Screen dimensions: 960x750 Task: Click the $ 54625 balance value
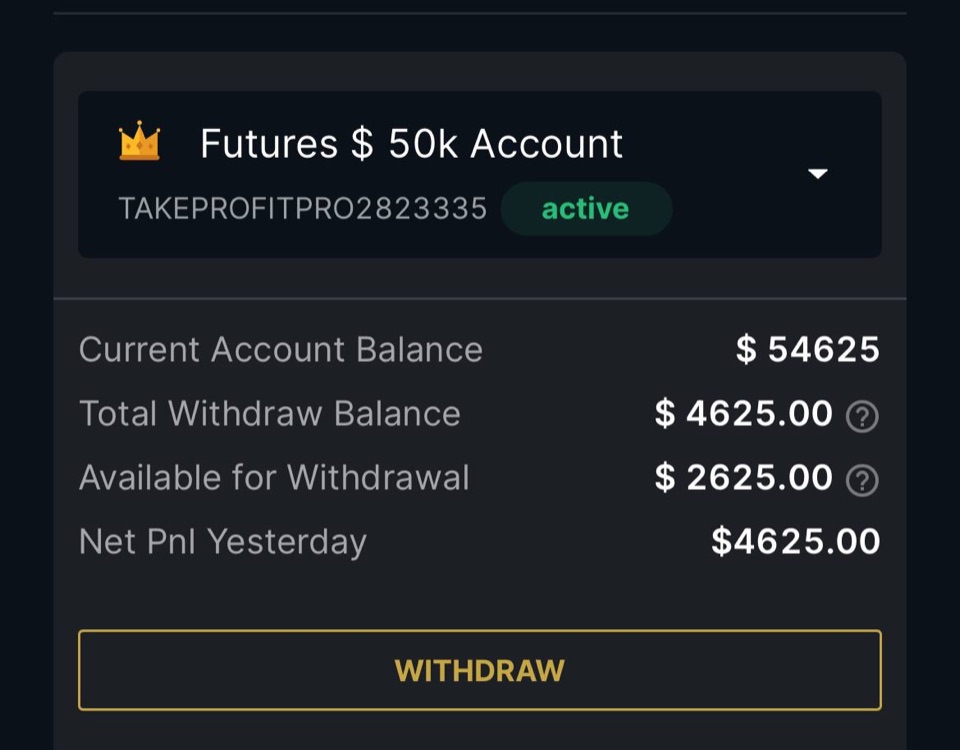tap(808, 350)
